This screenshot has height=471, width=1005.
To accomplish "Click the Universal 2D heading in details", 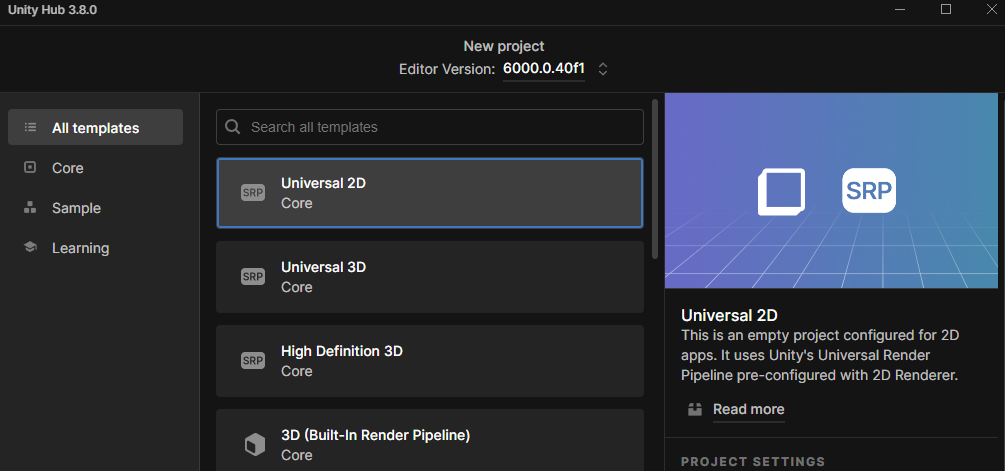I will (729, 315).
